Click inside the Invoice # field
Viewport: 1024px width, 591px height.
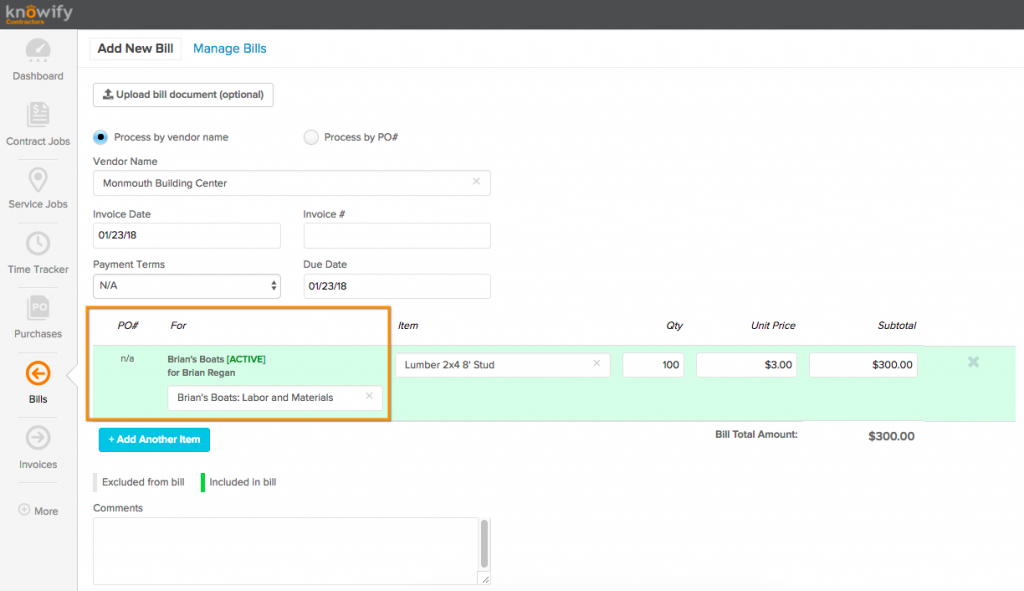coord(396,235)
